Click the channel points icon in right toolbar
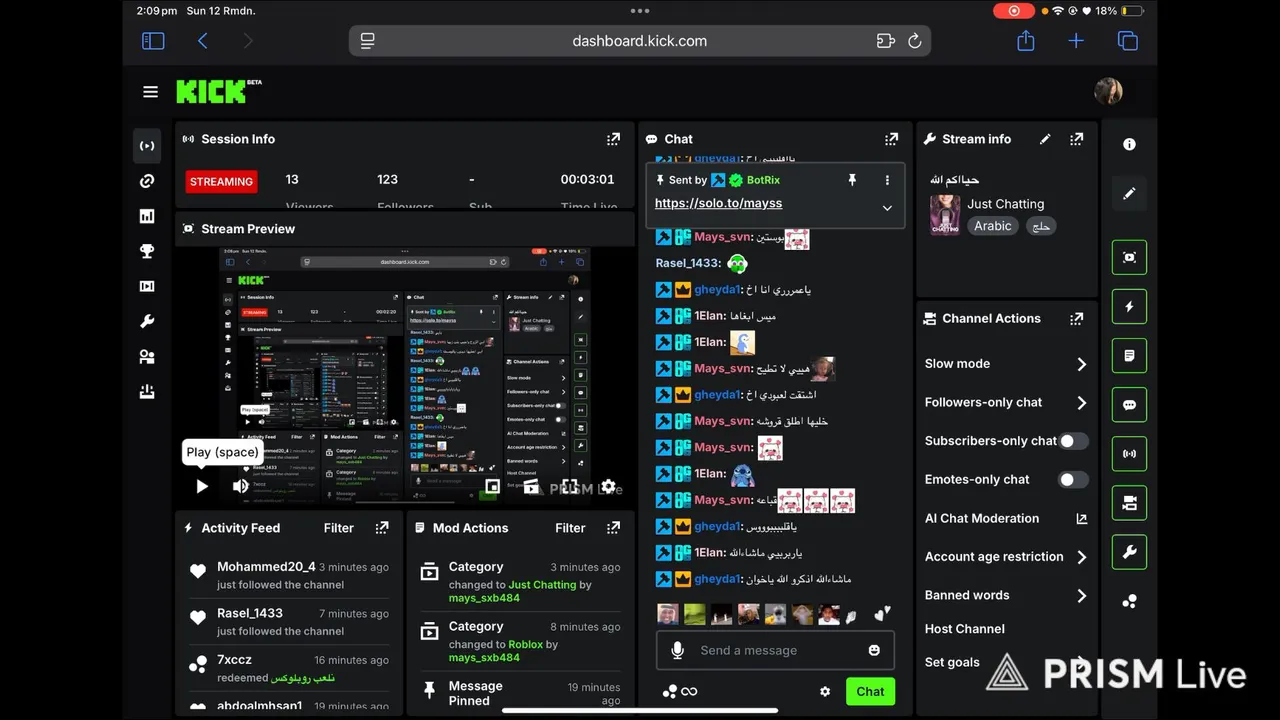Screen dimensions: 1280x720 1129,601
